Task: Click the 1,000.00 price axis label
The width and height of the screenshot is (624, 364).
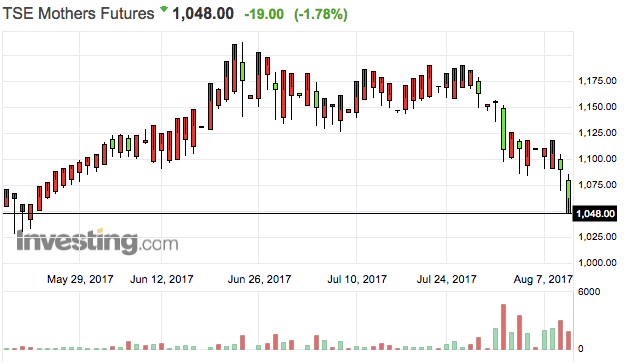Action: click(597, 263)
